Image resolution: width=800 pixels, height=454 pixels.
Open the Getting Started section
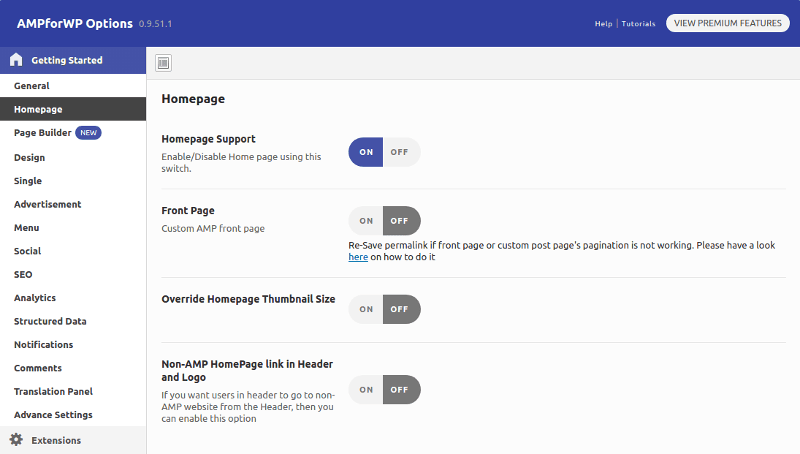coord(73,60)
